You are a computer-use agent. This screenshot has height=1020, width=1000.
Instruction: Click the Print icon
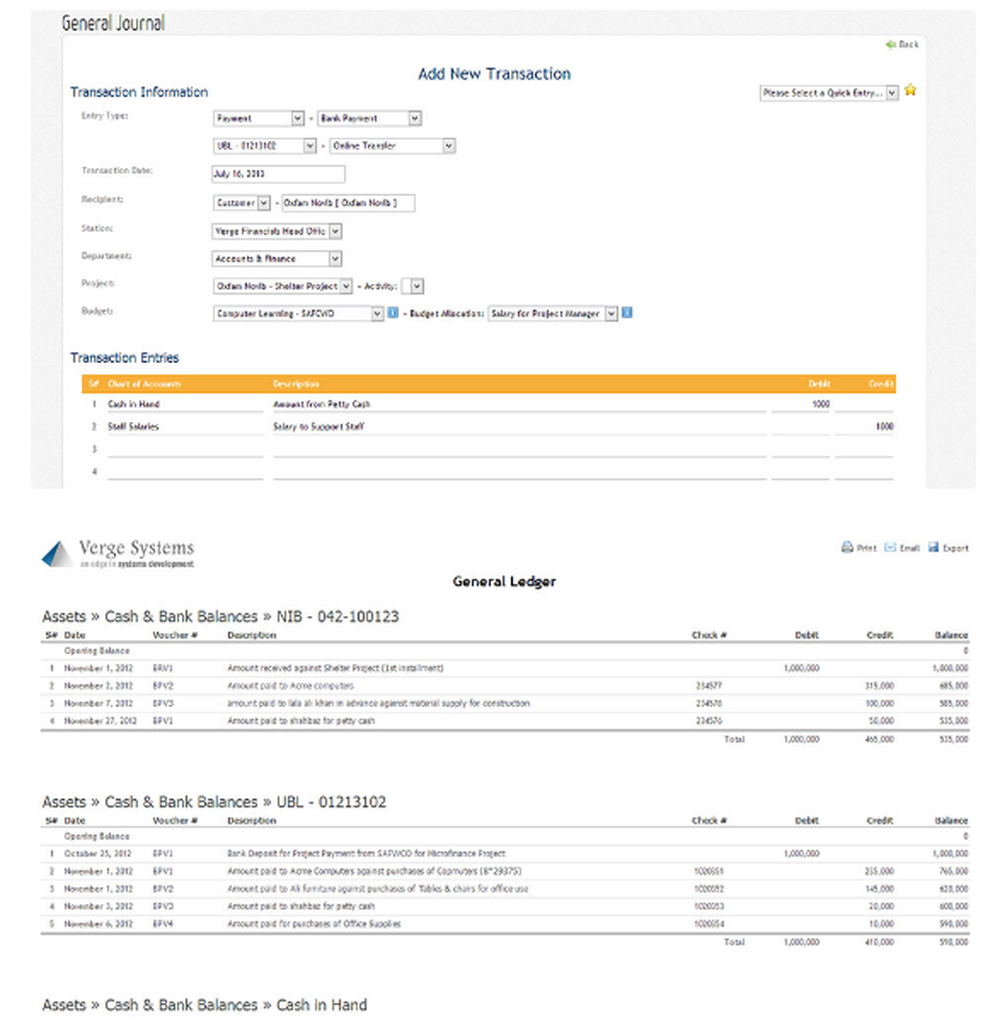[x=847, y=547]
